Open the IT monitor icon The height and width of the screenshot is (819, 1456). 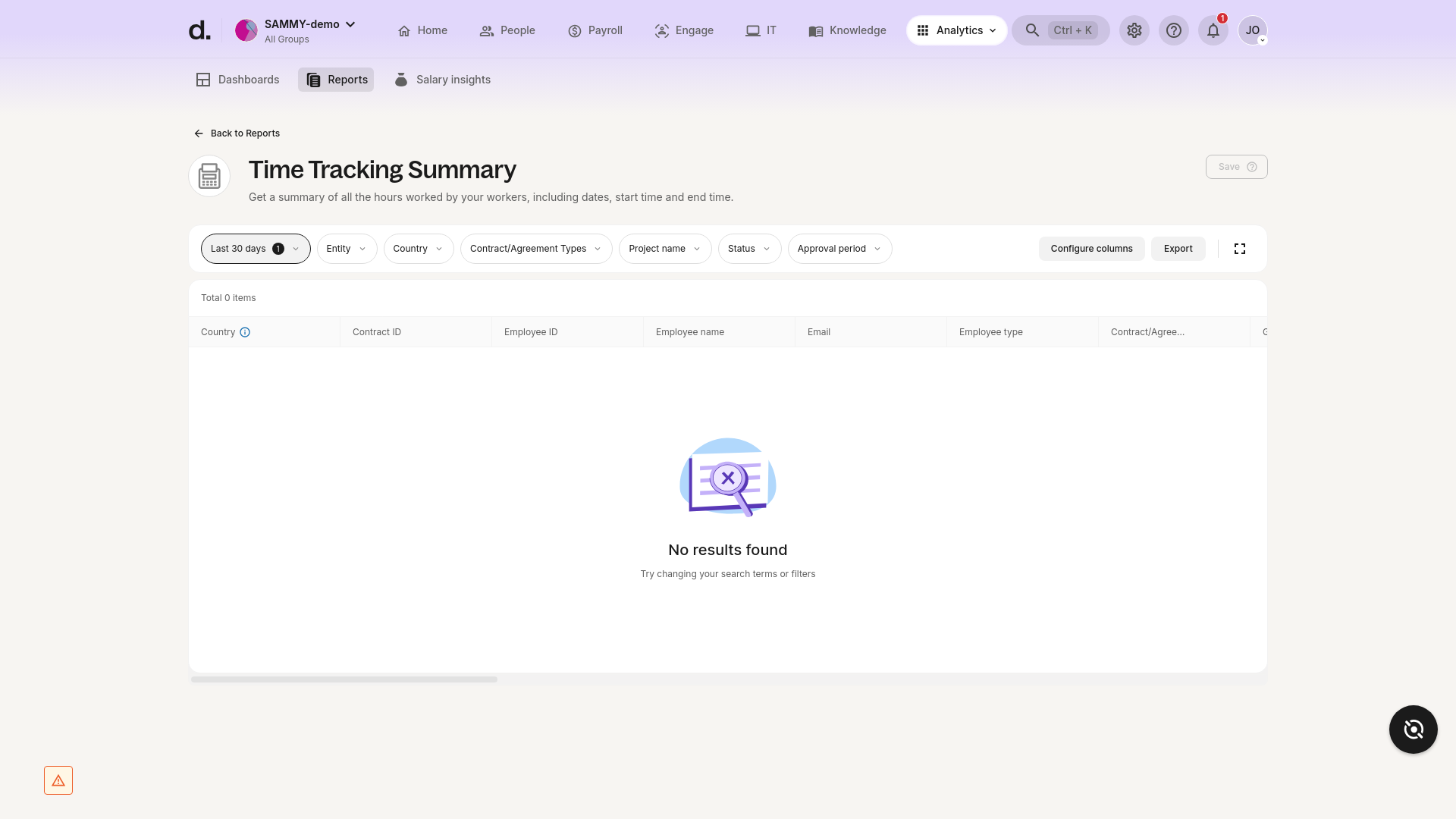(752, 30)
